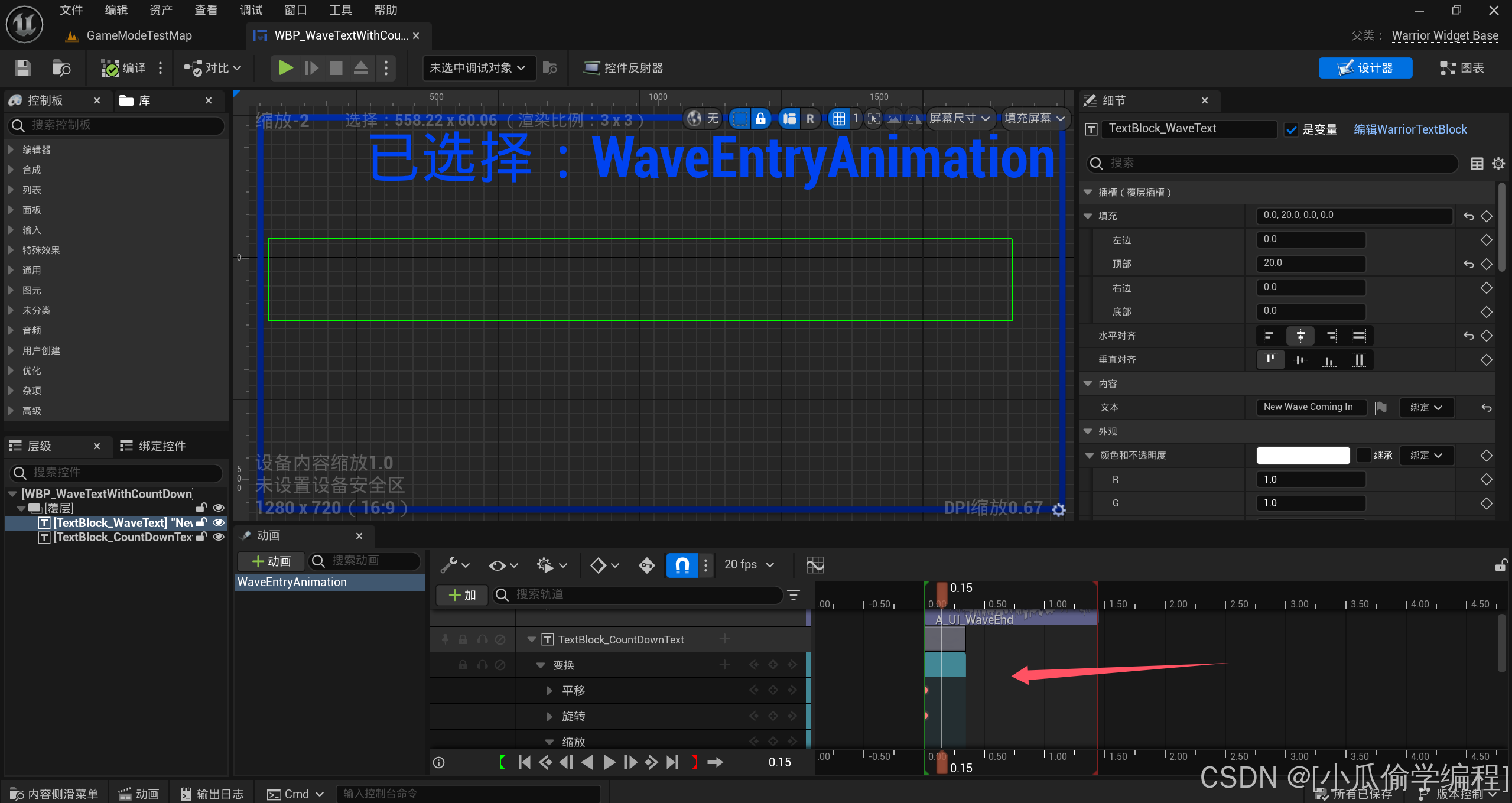Toggle the Inherit color checkbox

click(1364, 455)
